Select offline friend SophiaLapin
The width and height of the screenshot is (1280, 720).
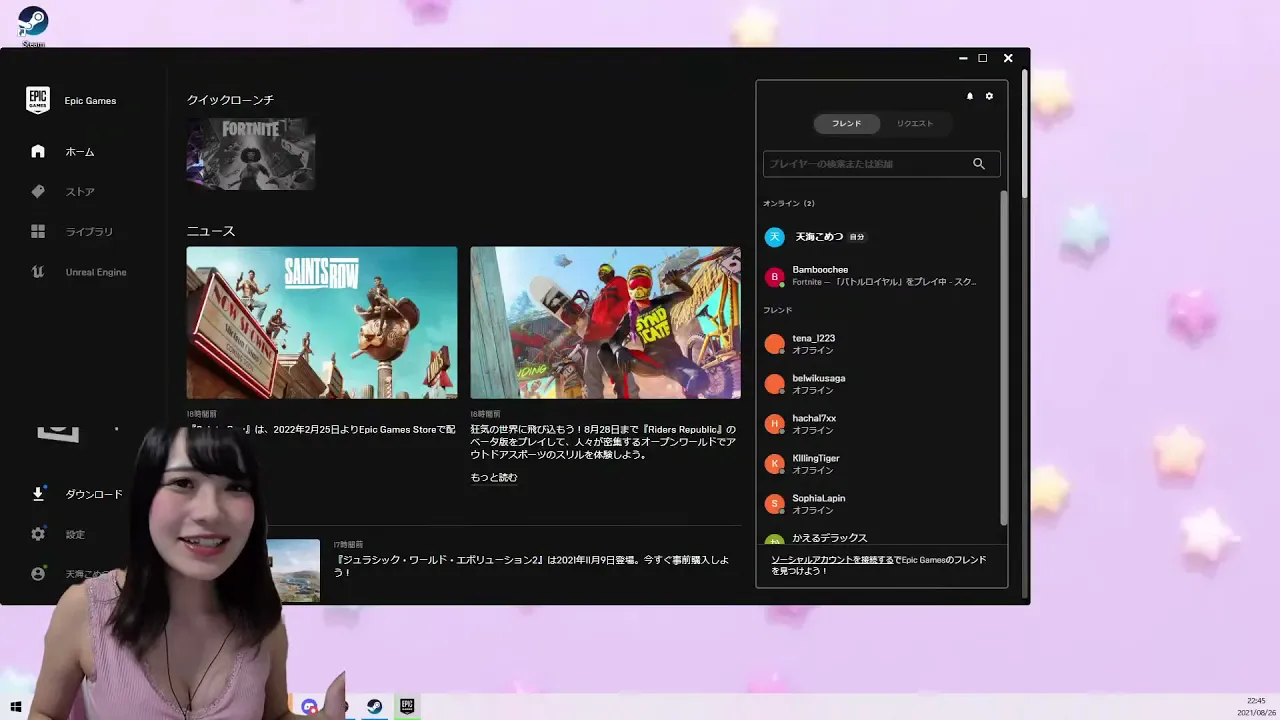[880, 504]
